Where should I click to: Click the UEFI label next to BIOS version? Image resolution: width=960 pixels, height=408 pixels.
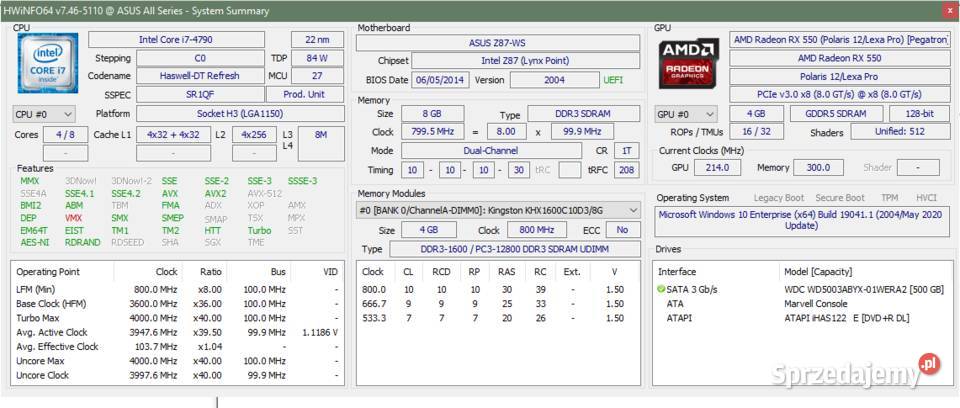tap(613, 80)
